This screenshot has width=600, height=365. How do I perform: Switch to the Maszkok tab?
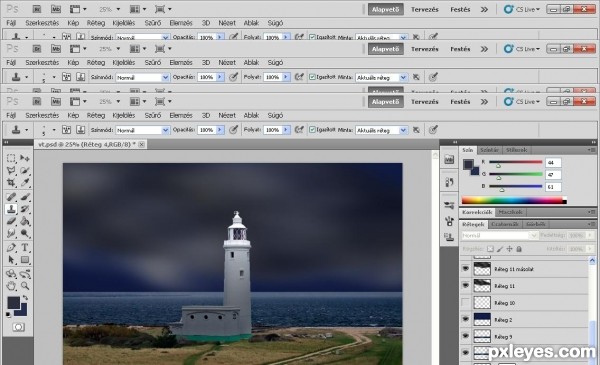[510, 212]
